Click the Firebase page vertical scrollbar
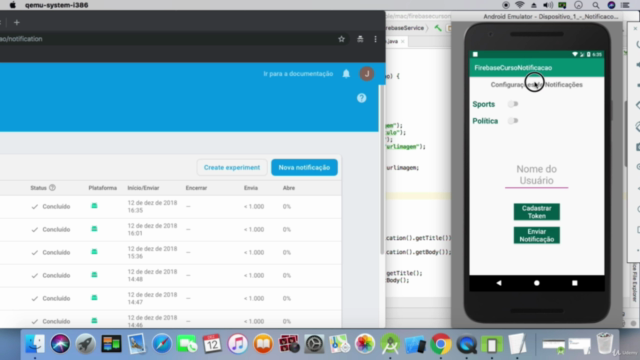The width and height of the screenshot is (640, 360). point(382,169)
